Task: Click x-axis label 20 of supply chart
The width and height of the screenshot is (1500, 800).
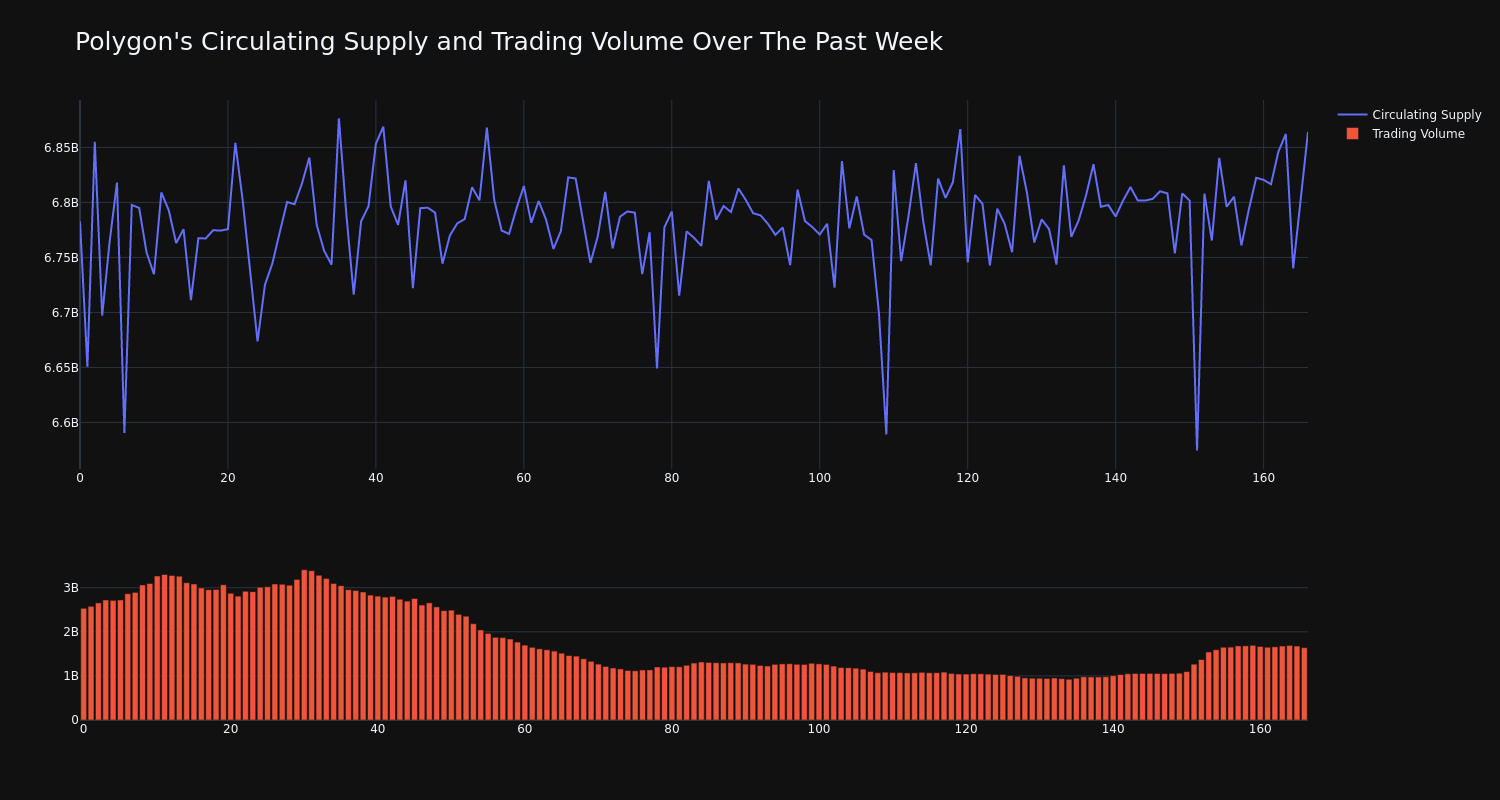Action: coord(228,478)
